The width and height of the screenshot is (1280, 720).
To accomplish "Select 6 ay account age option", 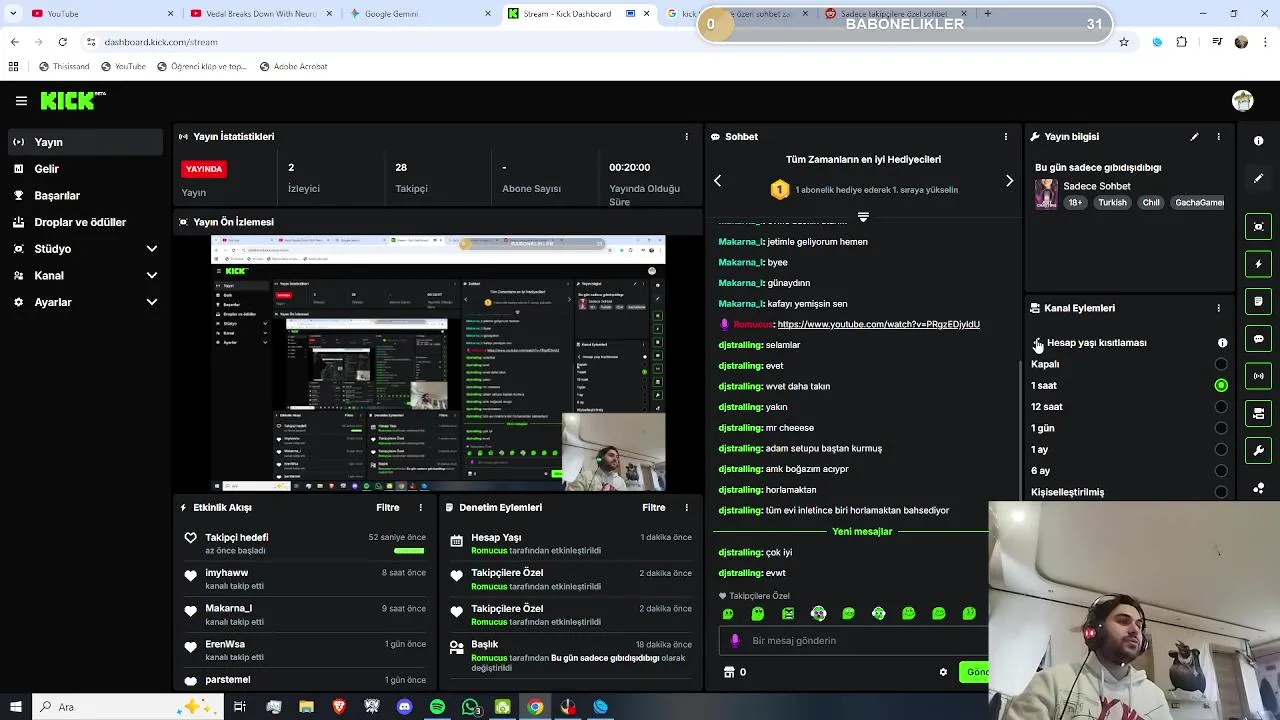I will tap(1221, 471).
